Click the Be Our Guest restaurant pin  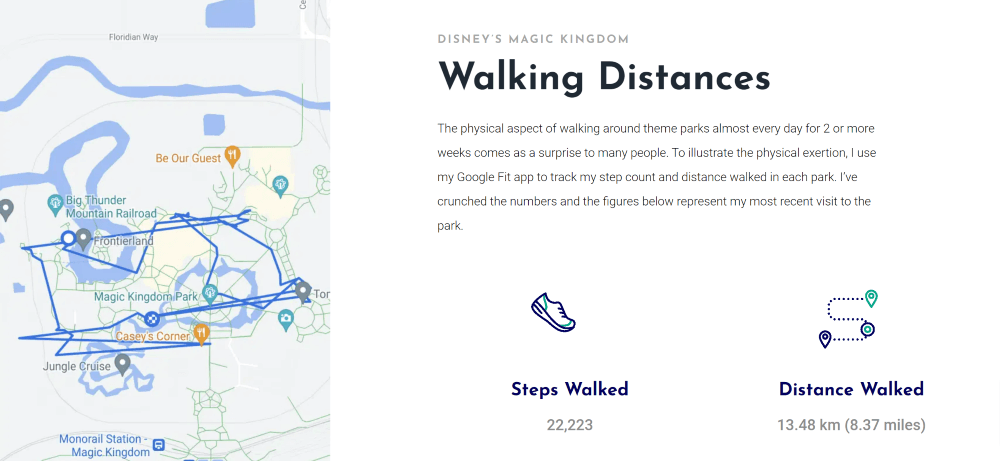click(x=233, y=156)
